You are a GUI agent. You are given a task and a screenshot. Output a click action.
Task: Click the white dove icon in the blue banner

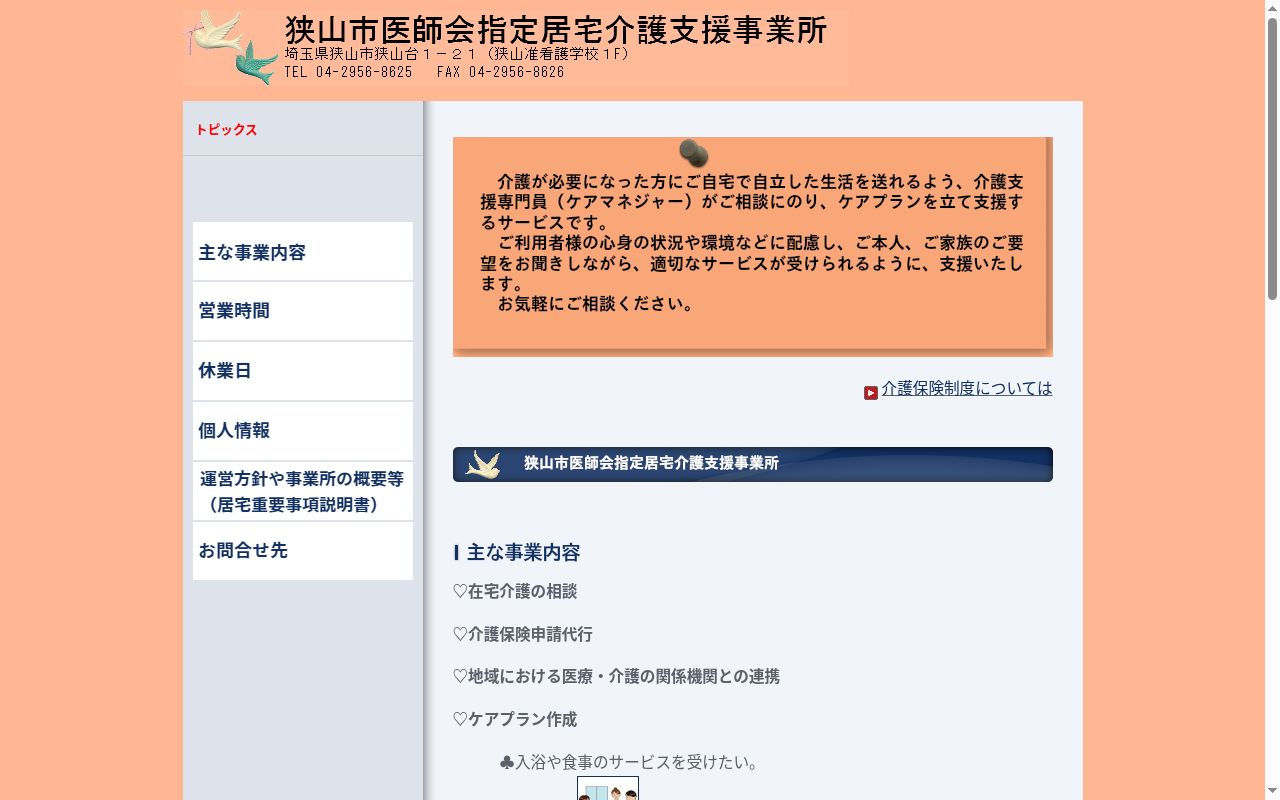point(484,464)
